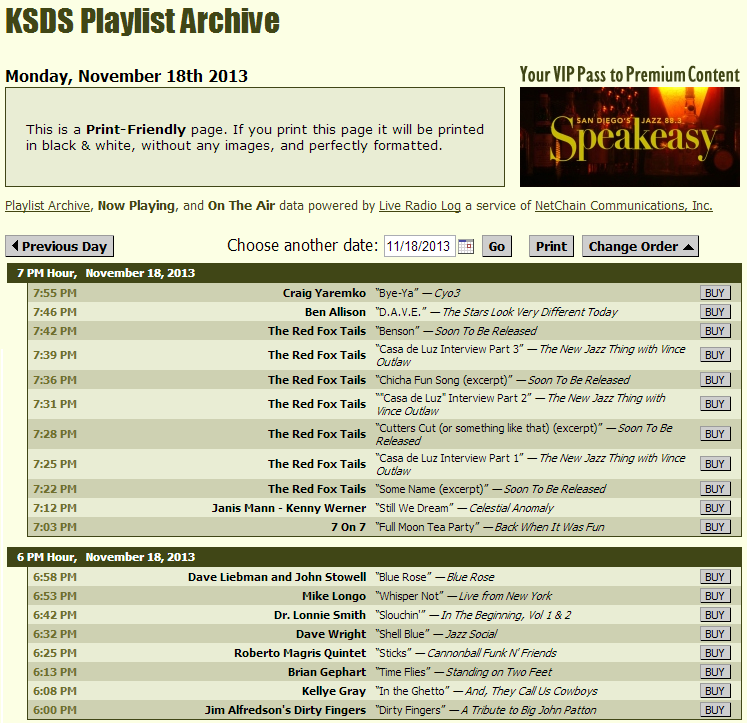Select the 6 PM Hour header

click(374, 557)
